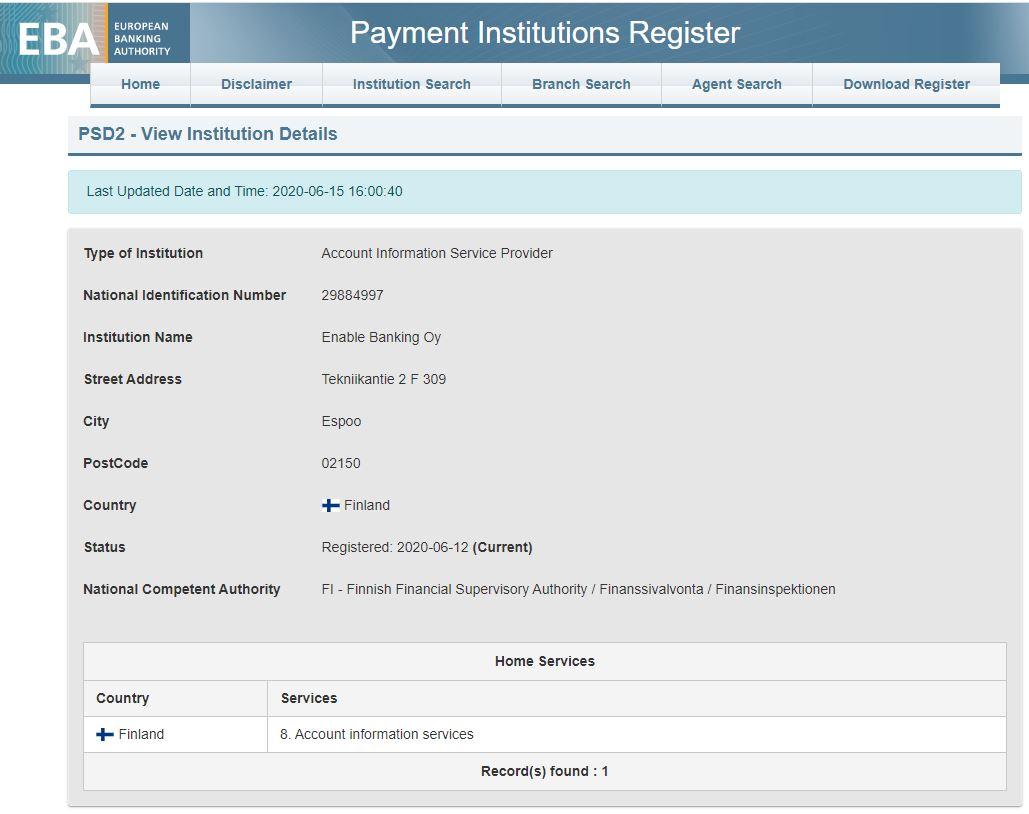Open the Download Register page
Screen dimensions: 1029x814
click(x=906, y=84)
